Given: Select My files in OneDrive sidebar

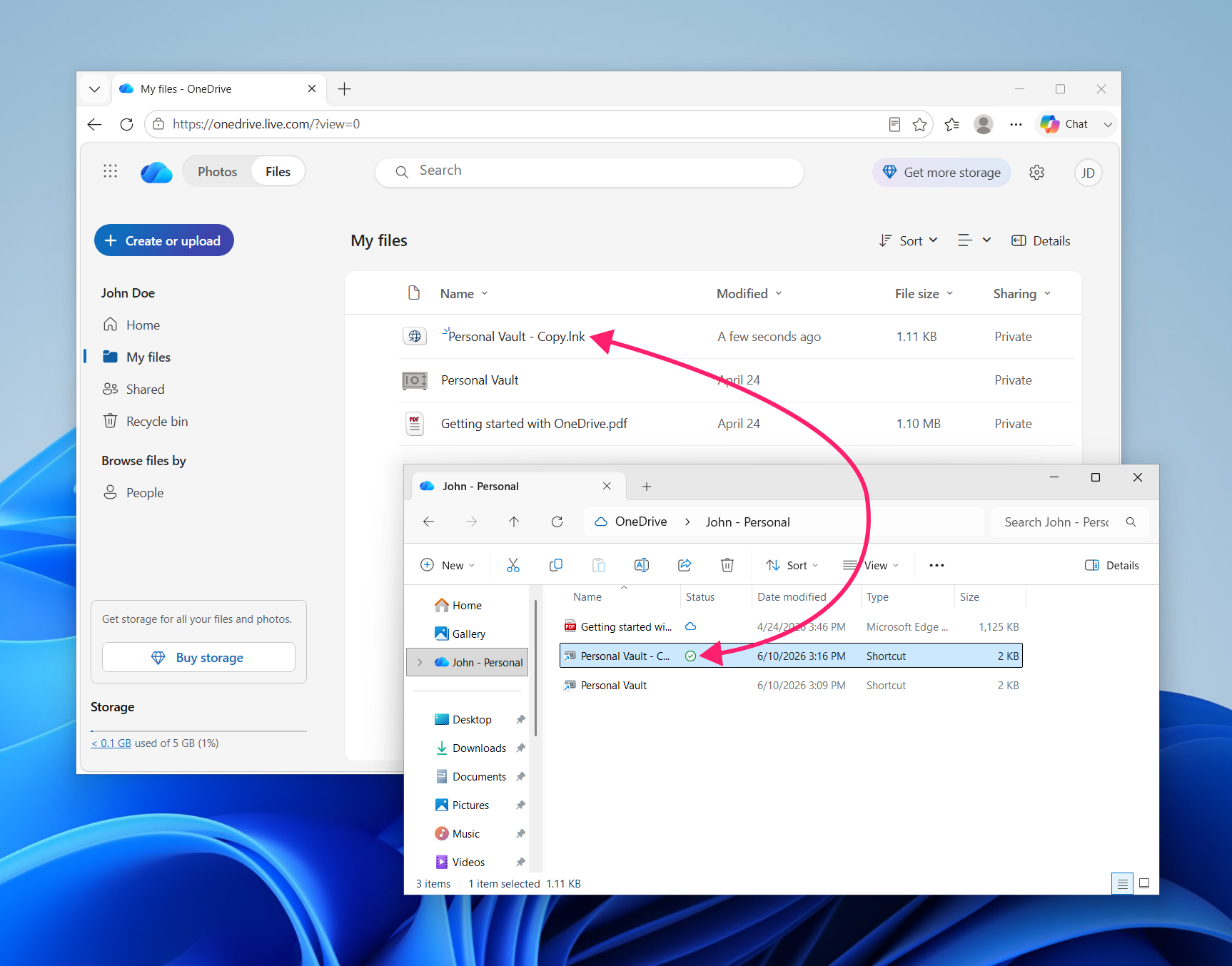Looking at the screenshot, I should pyautogui.click(x=137, y=357).
